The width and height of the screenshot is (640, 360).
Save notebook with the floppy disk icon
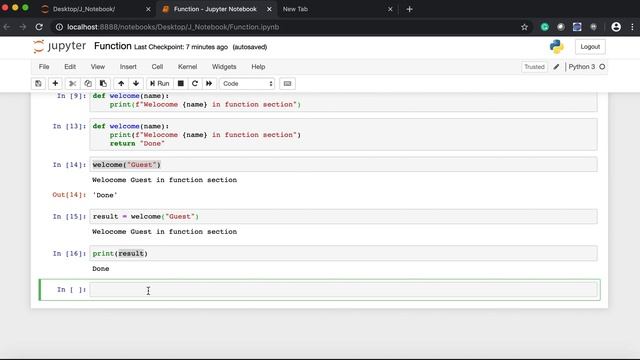point(38,83)
